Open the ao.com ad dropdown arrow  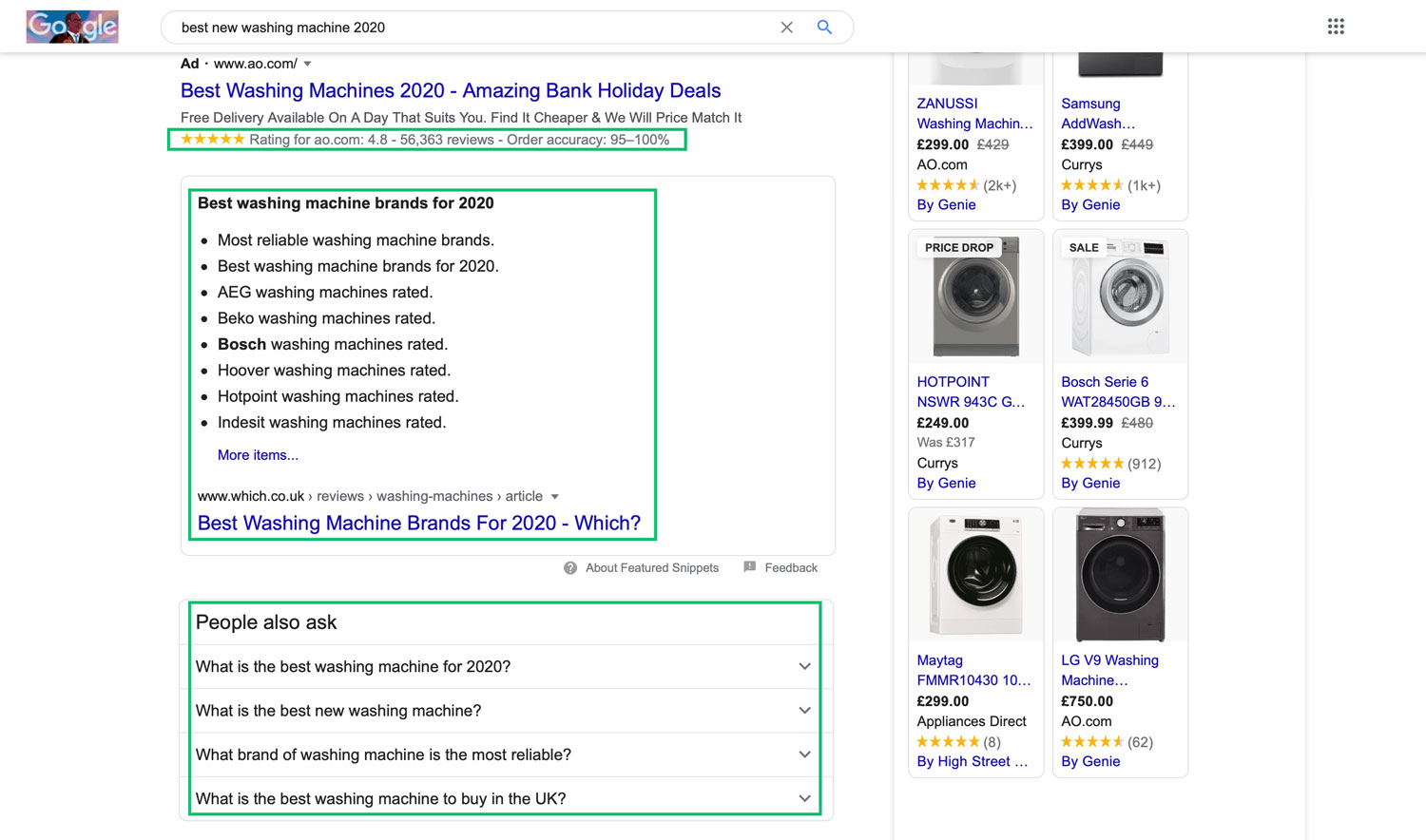pyautogui.click(x=307, y=64)
